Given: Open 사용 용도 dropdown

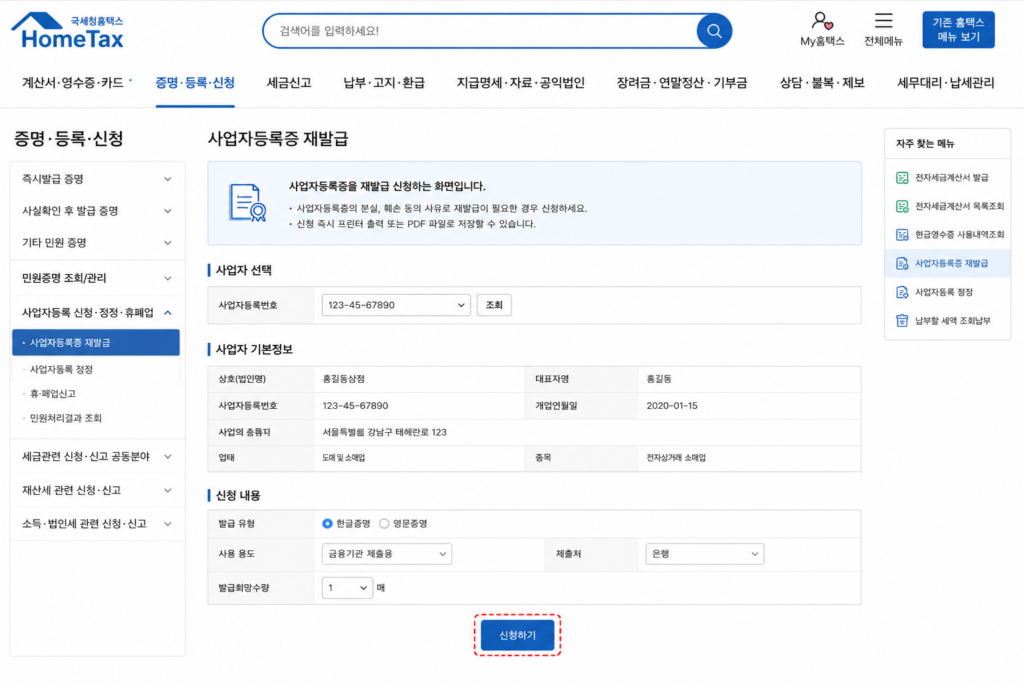Looking at the screenshot, I should click(387, 554).
